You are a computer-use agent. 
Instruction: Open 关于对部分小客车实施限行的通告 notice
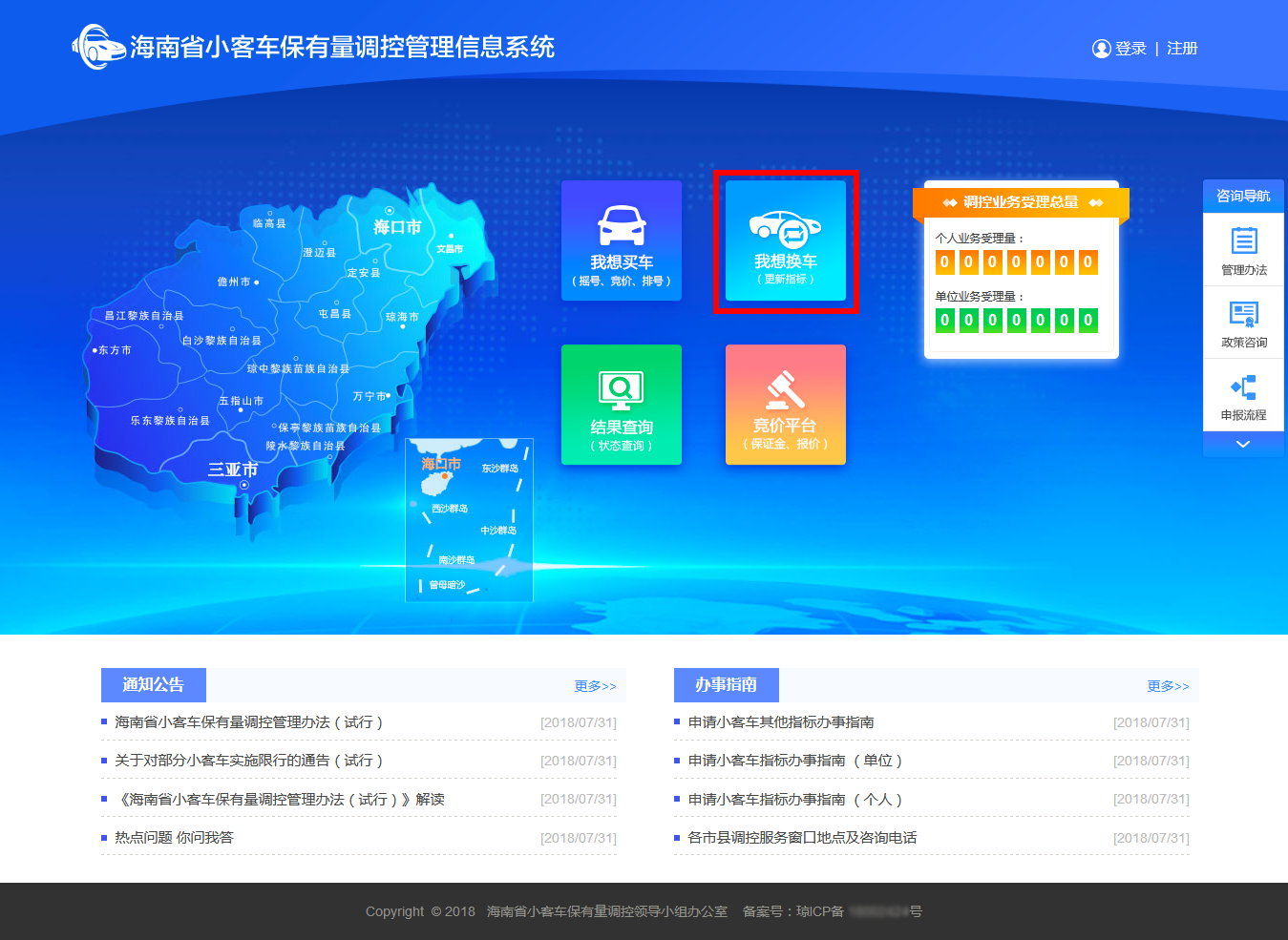click(x=248, y=761)
